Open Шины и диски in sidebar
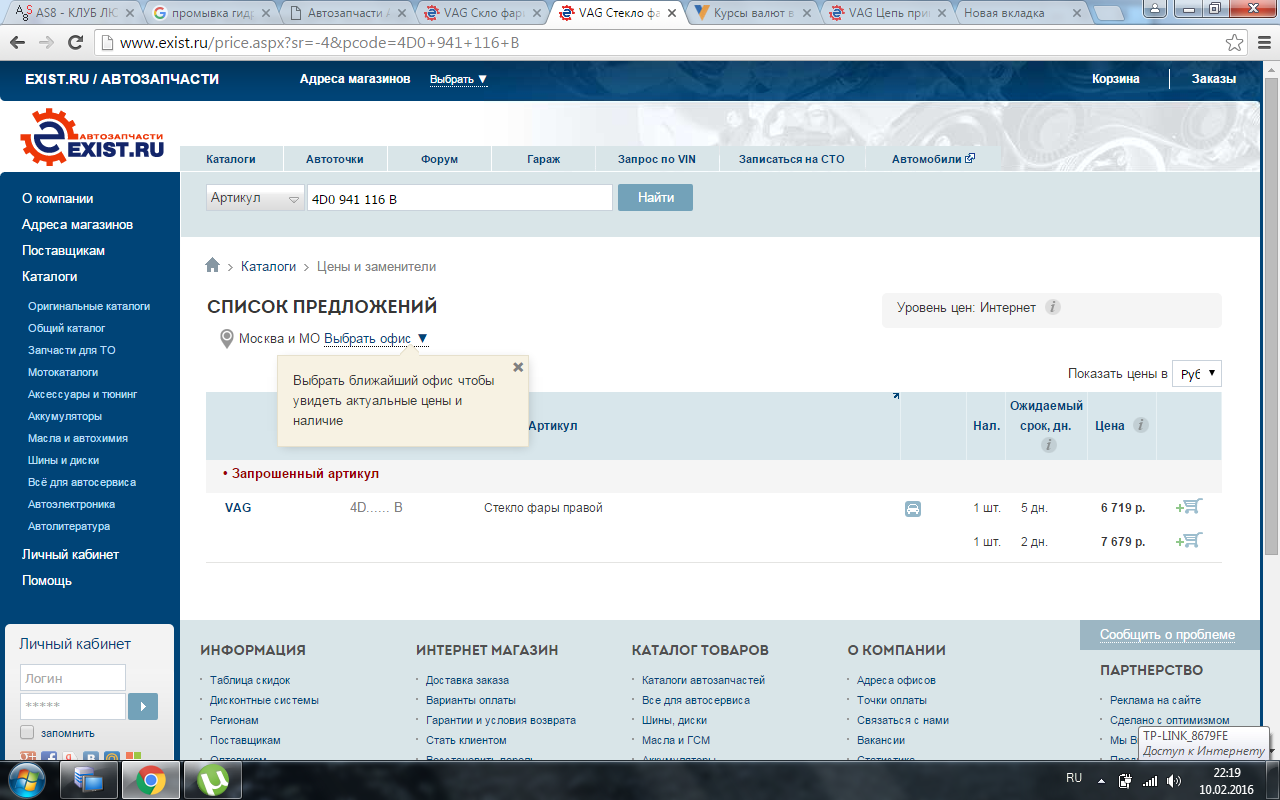Screen dimensions: 1280x800 click(63, 460)
